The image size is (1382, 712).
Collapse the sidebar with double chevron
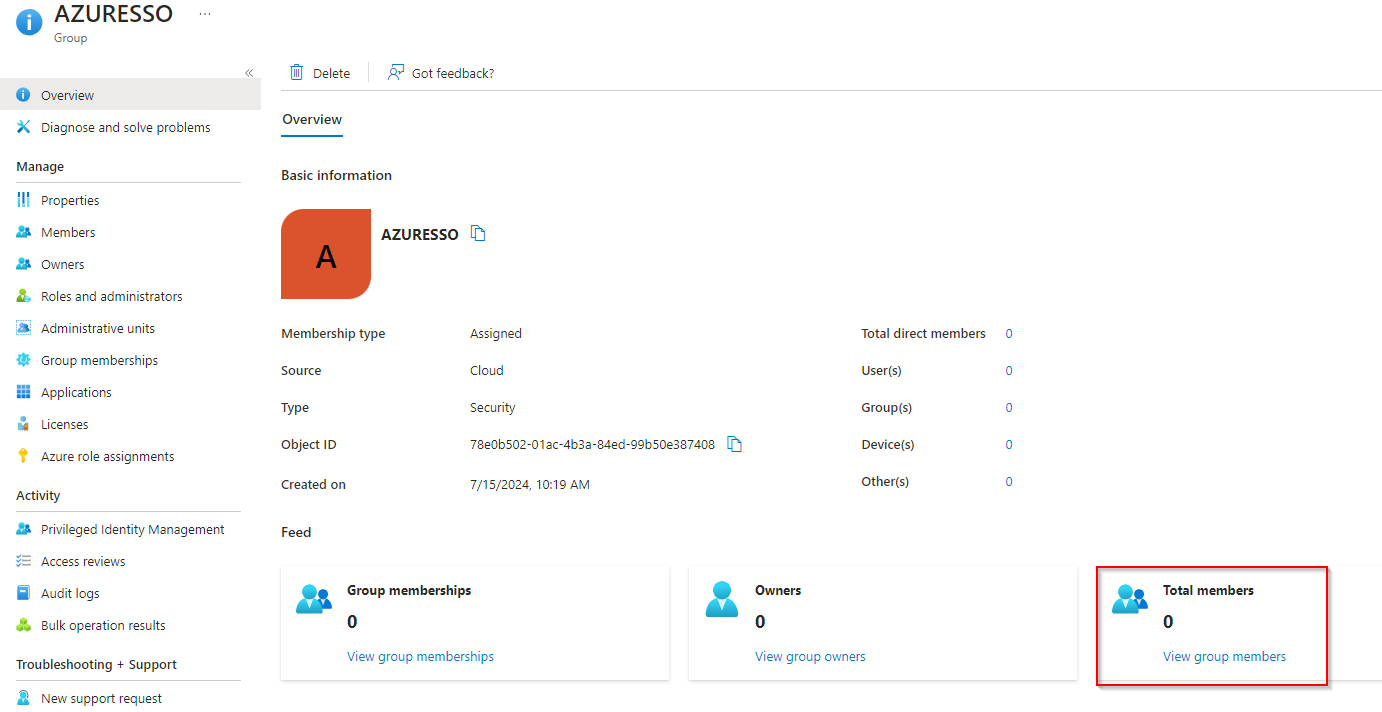249,73
